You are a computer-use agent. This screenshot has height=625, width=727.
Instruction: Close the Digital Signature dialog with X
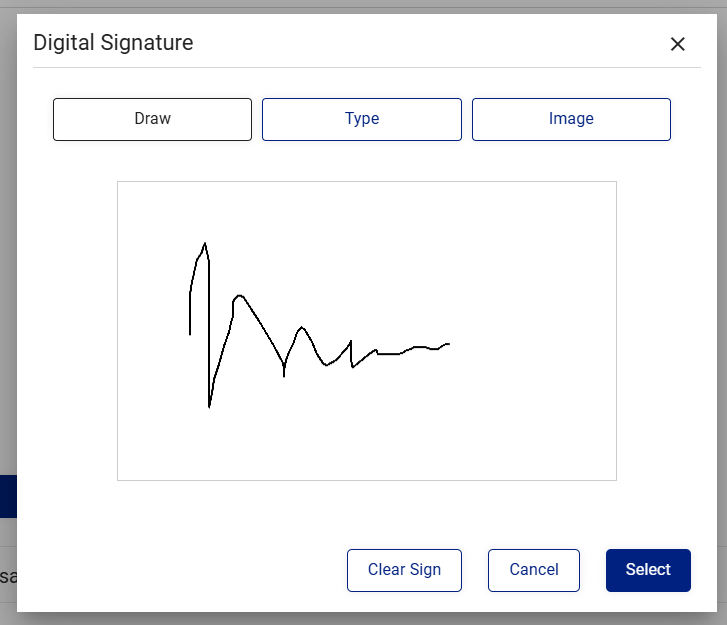(x=677, y=44)
